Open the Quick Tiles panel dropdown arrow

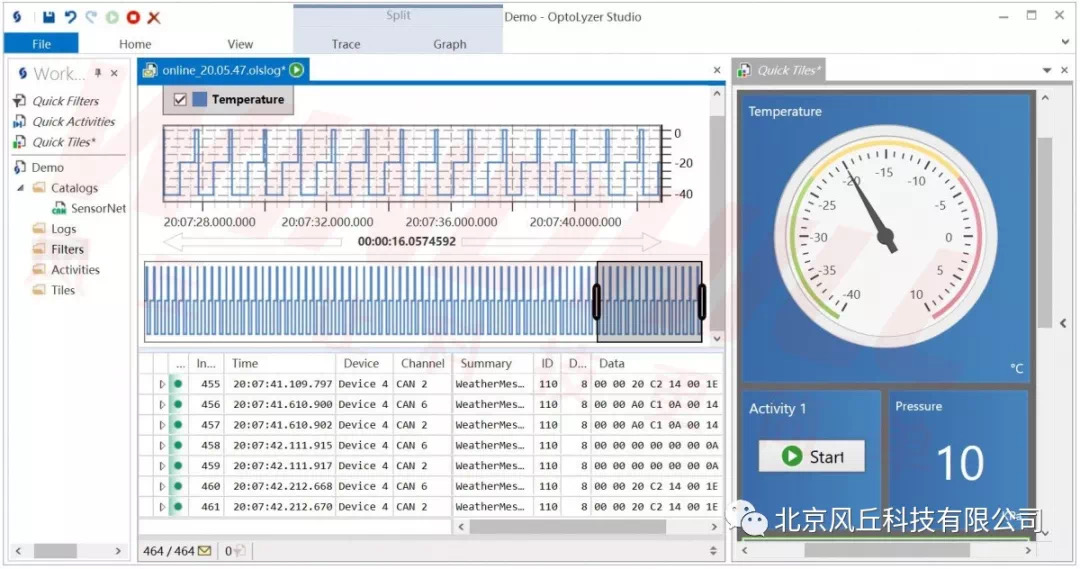[x=1047, y=70]
